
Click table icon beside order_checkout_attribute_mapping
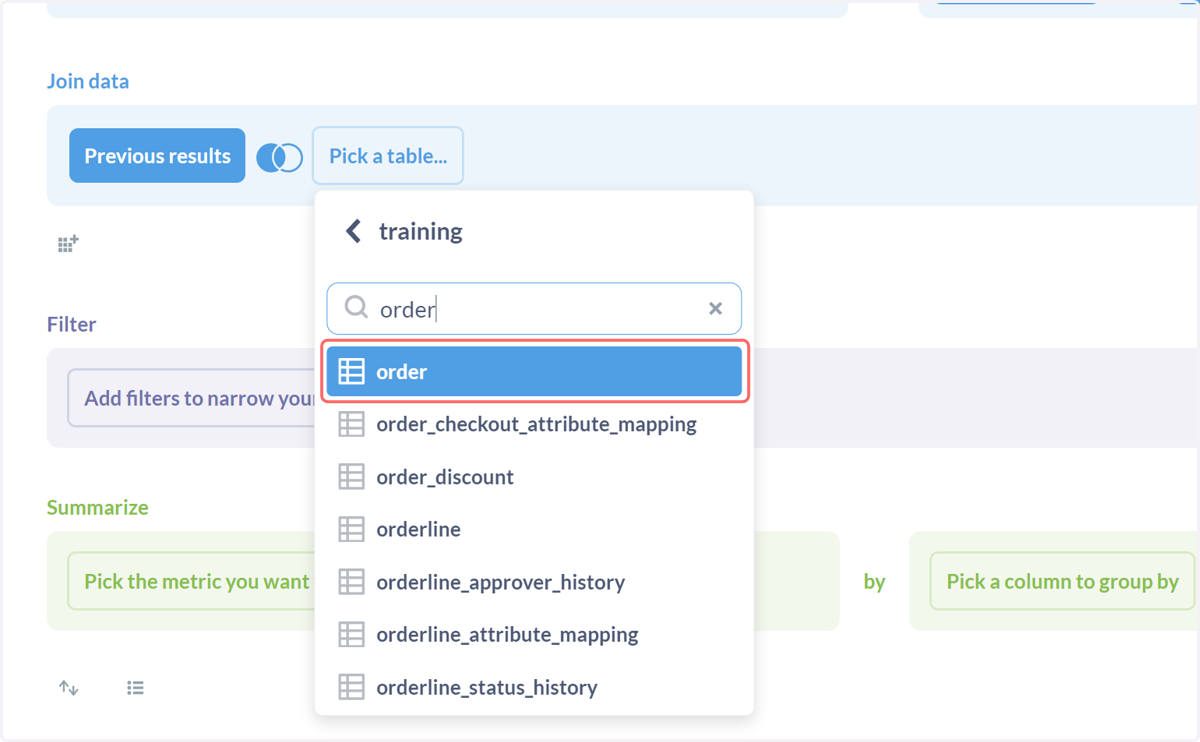point(351,424)
